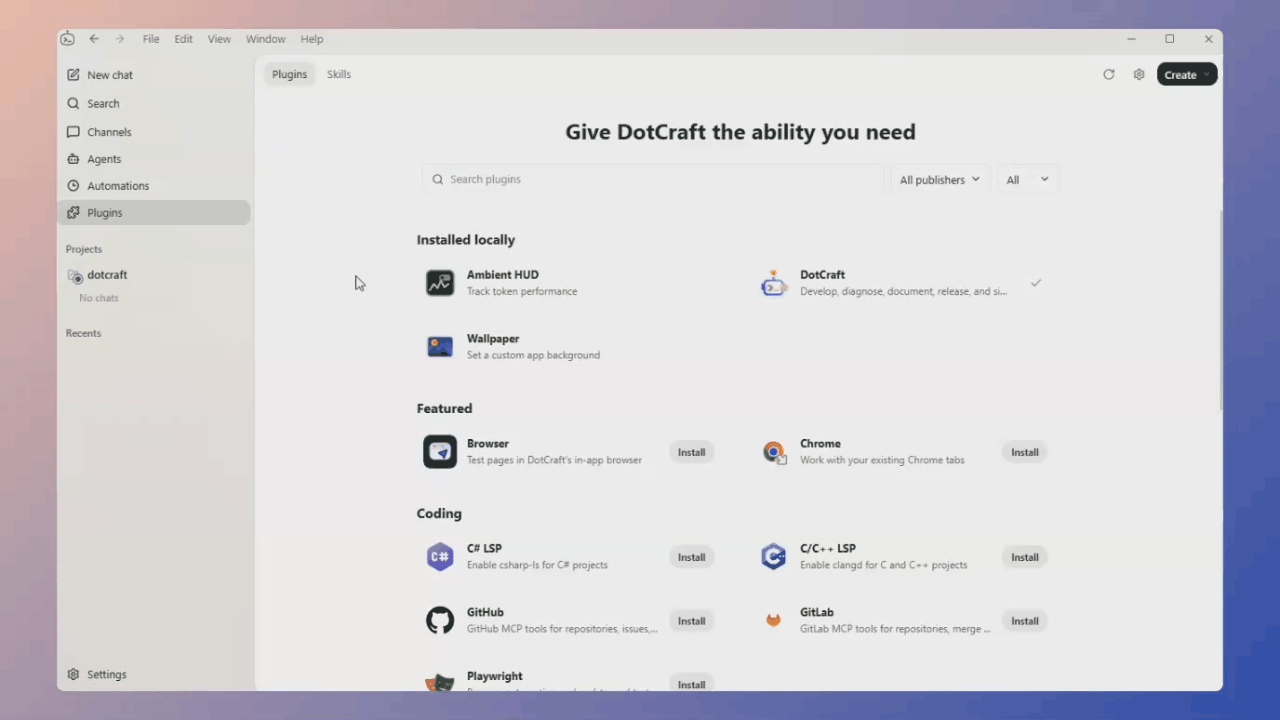The image size is (1280, 720).
Task: Click the "Enable clangd for C and C++ projects" text
Action: click(884, 565)
